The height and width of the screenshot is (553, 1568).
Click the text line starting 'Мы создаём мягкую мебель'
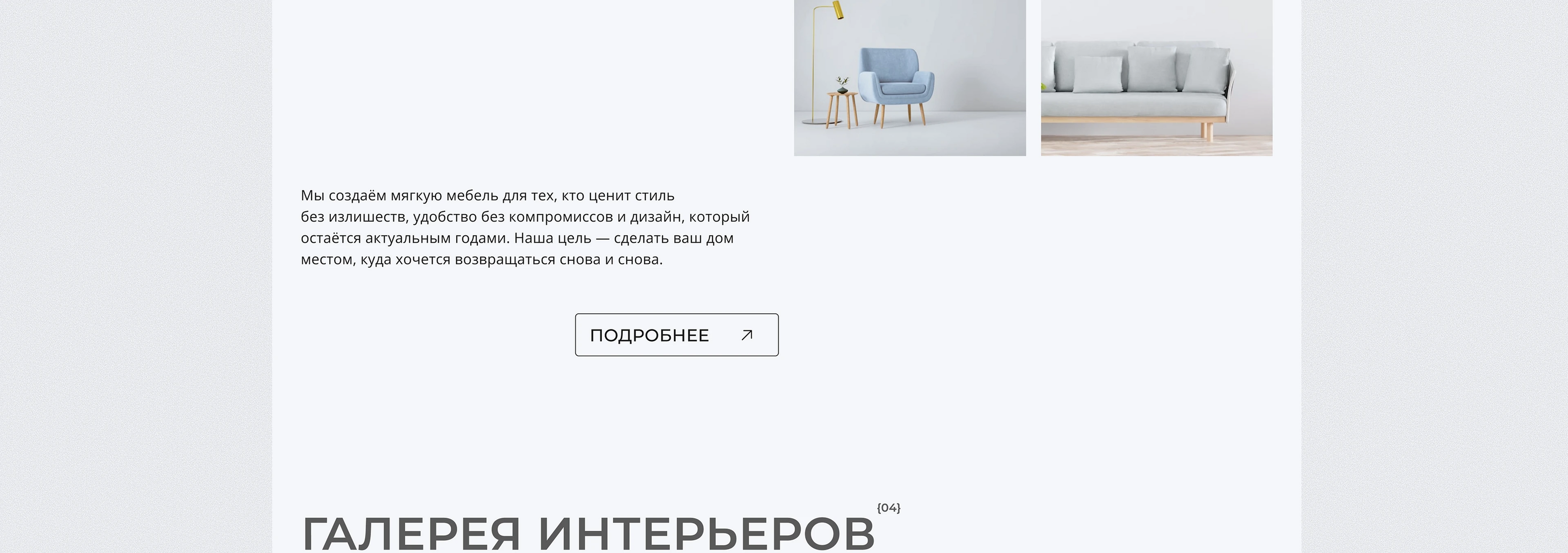pyautogui.click(x=488, y=196)
